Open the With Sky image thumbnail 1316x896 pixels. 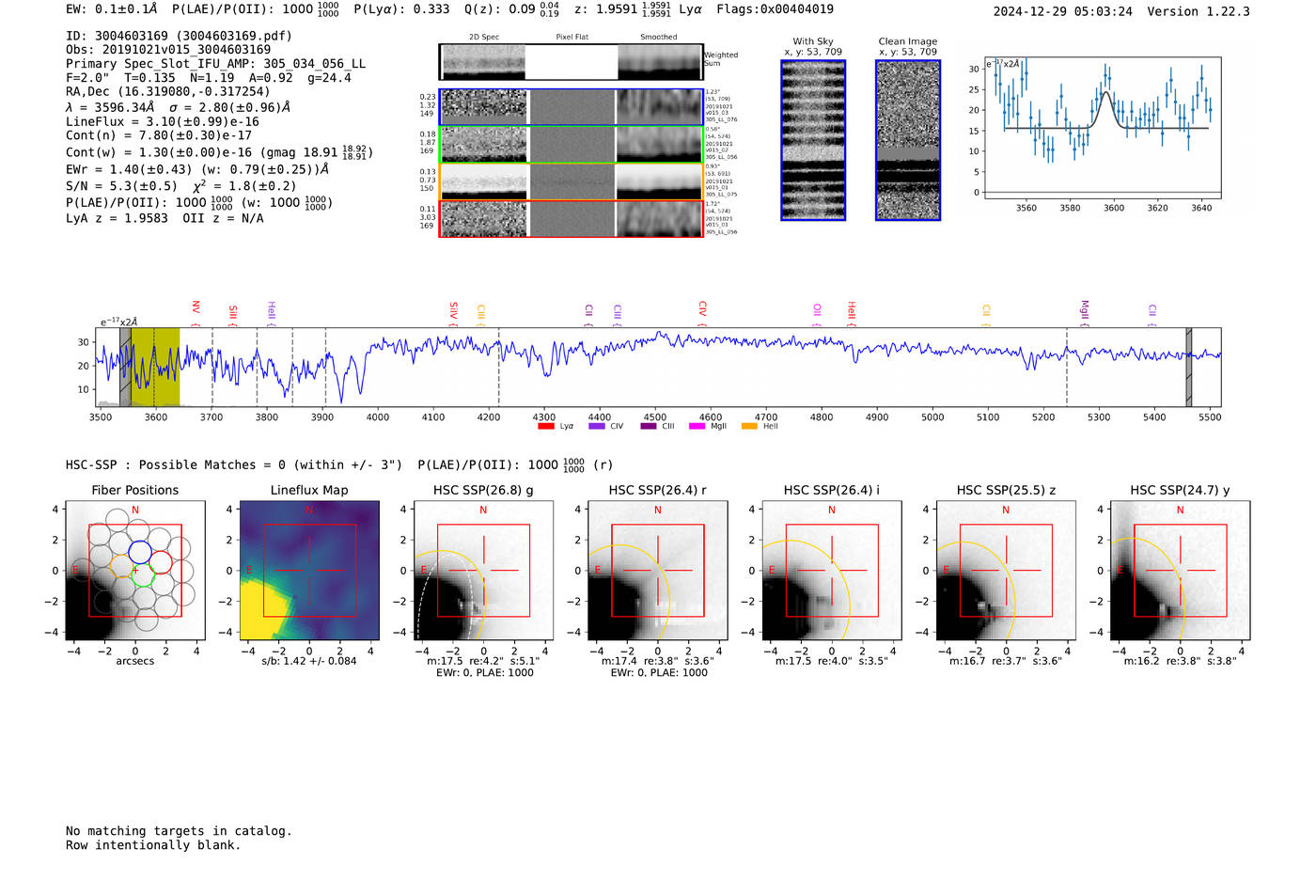pos(813,140)
